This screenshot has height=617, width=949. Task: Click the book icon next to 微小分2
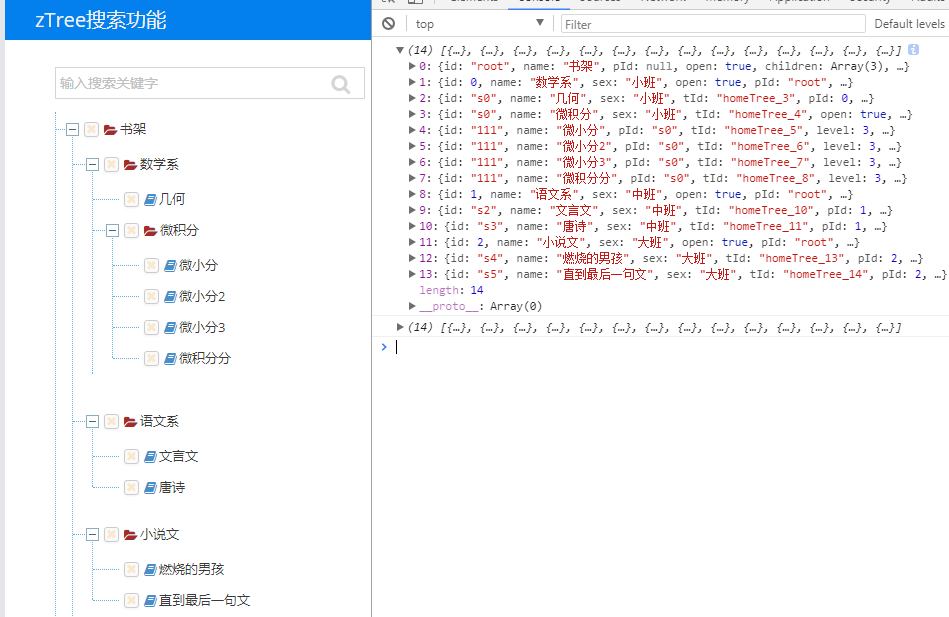[170, 297]
